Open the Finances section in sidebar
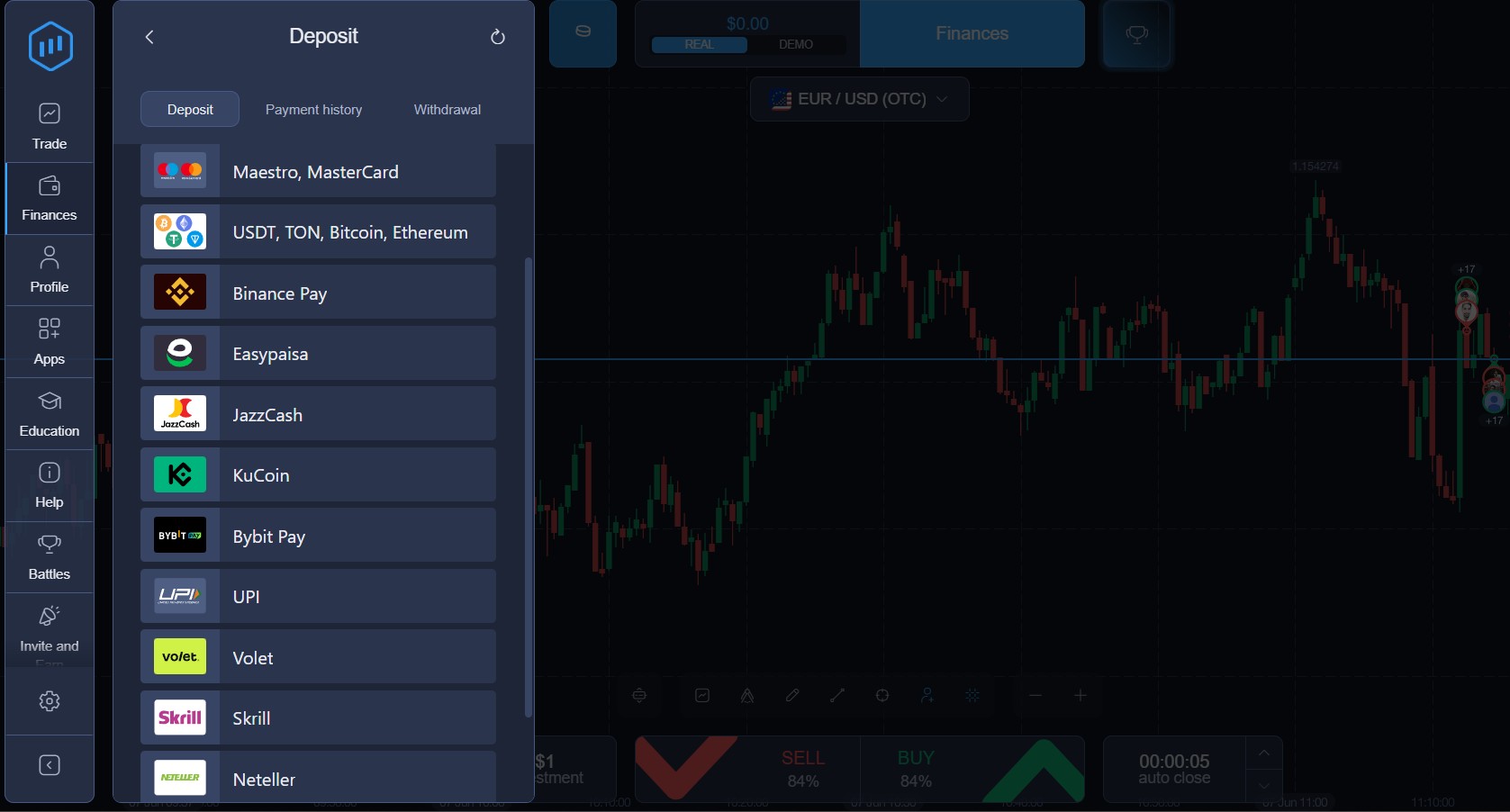This screenshot has width=1510, height=812. coord(50,199)
